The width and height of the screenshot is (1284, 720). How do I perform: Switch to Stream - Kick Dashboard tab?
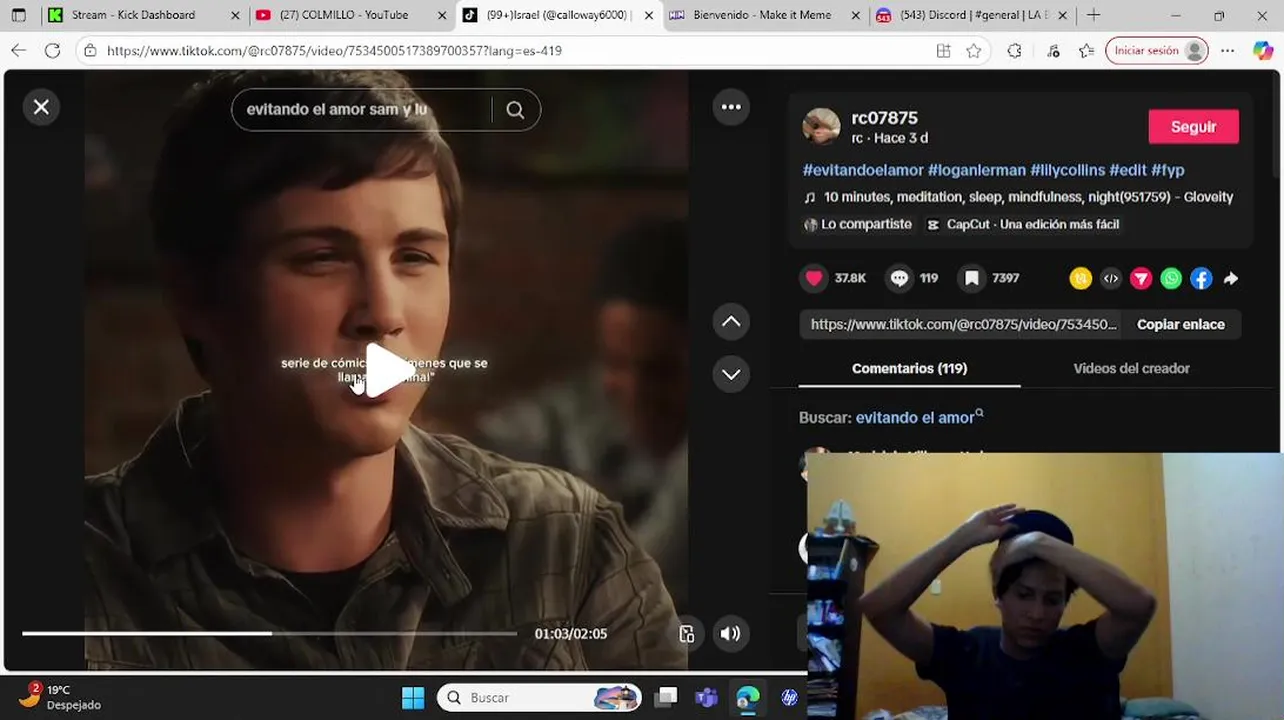(x=133, y=15)
